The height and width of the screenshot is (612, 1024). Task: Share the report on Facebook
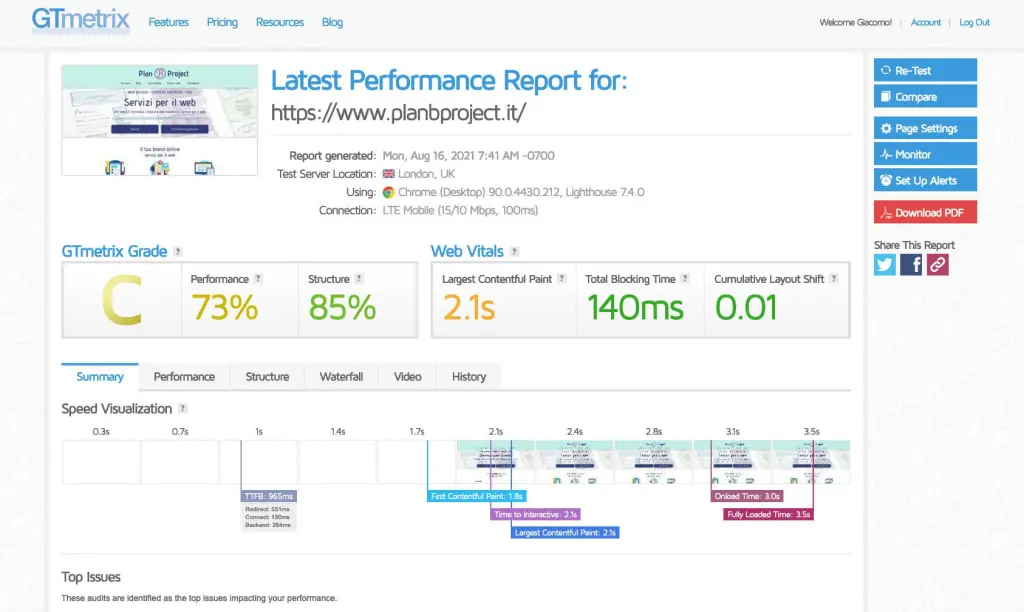(911, 265)
